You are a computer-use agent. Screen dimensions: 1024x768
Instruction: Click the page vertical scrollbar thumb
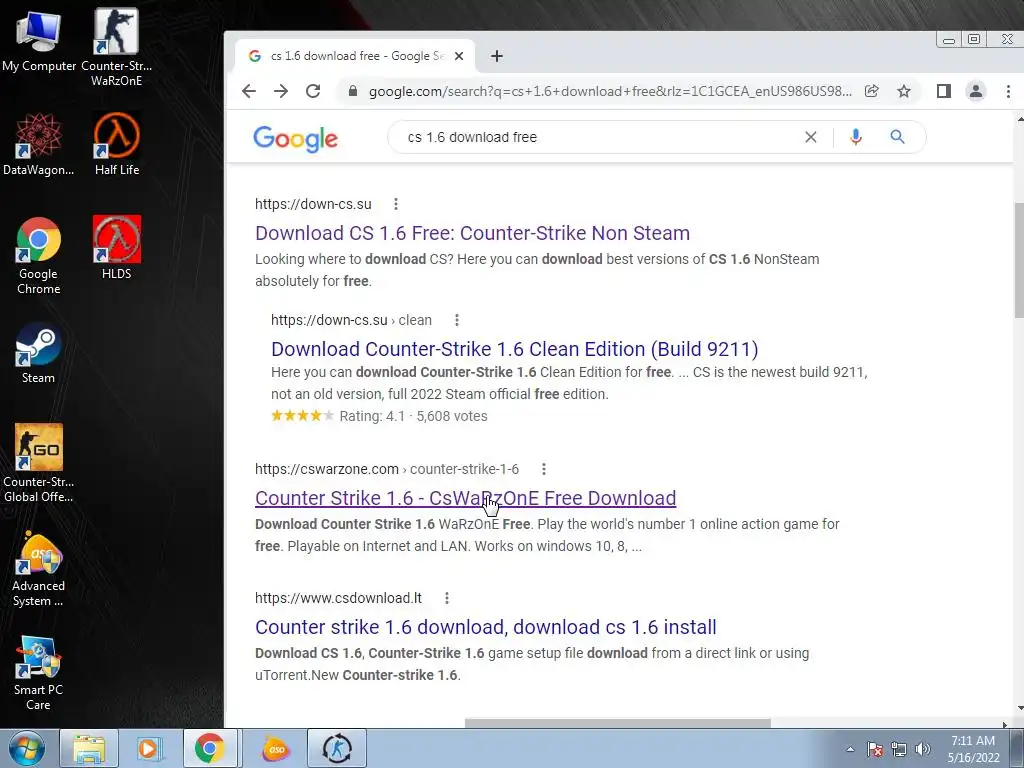click(1018, 261)
